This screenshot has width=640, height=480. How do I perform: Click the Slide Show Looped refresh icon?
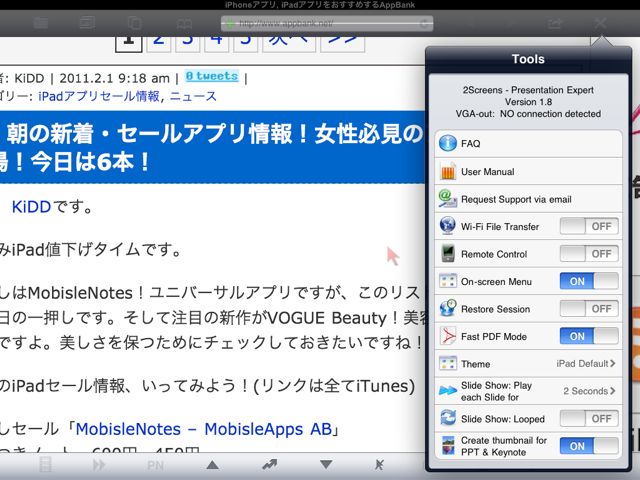click(448, 418)
